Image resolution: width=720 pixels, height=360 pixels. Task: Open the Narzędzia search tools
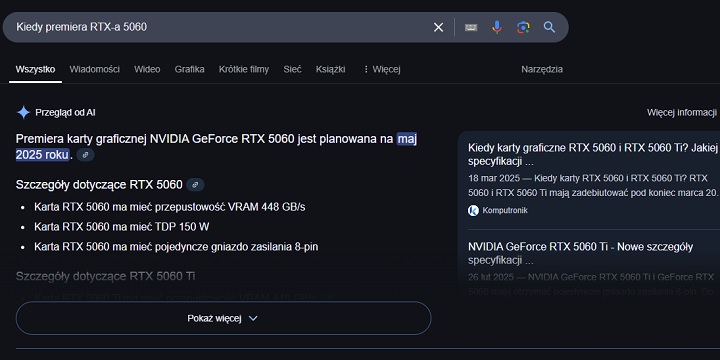pyautogui.click(x=542, y=69)
